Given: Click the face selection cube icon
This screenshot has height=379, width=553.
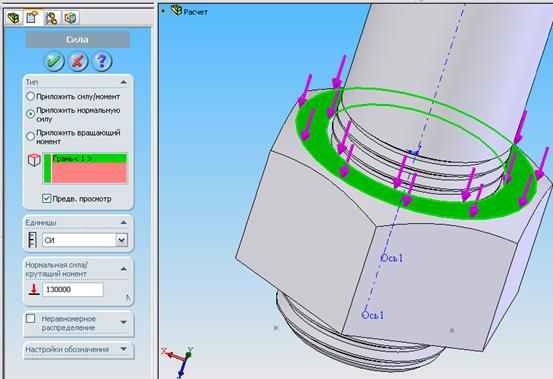Looking at the screenshot, I should pyautogui.click(x=34, y=160).
